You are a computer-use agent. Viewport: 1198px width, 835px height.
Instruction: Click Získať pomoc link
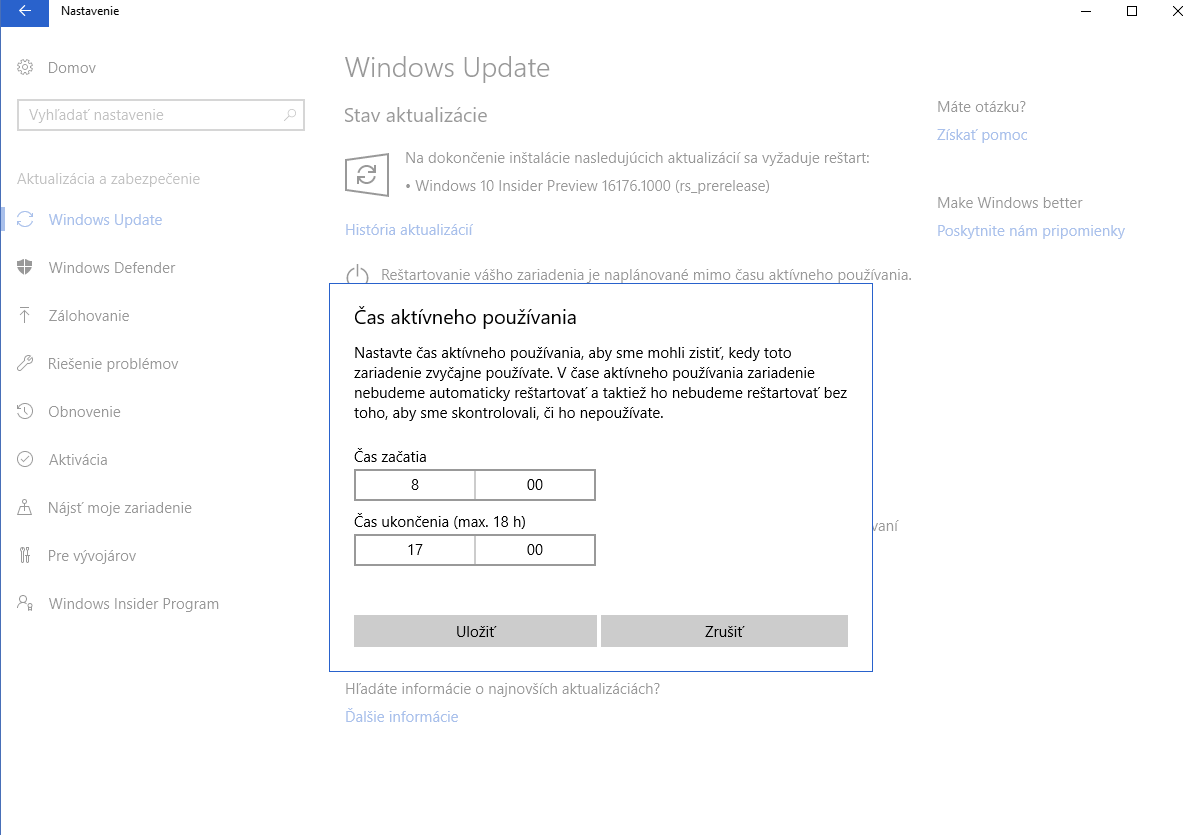tap(982, 135)
